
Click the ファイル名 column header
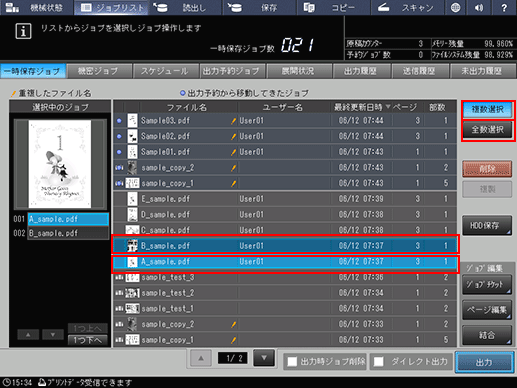point(187,107)
